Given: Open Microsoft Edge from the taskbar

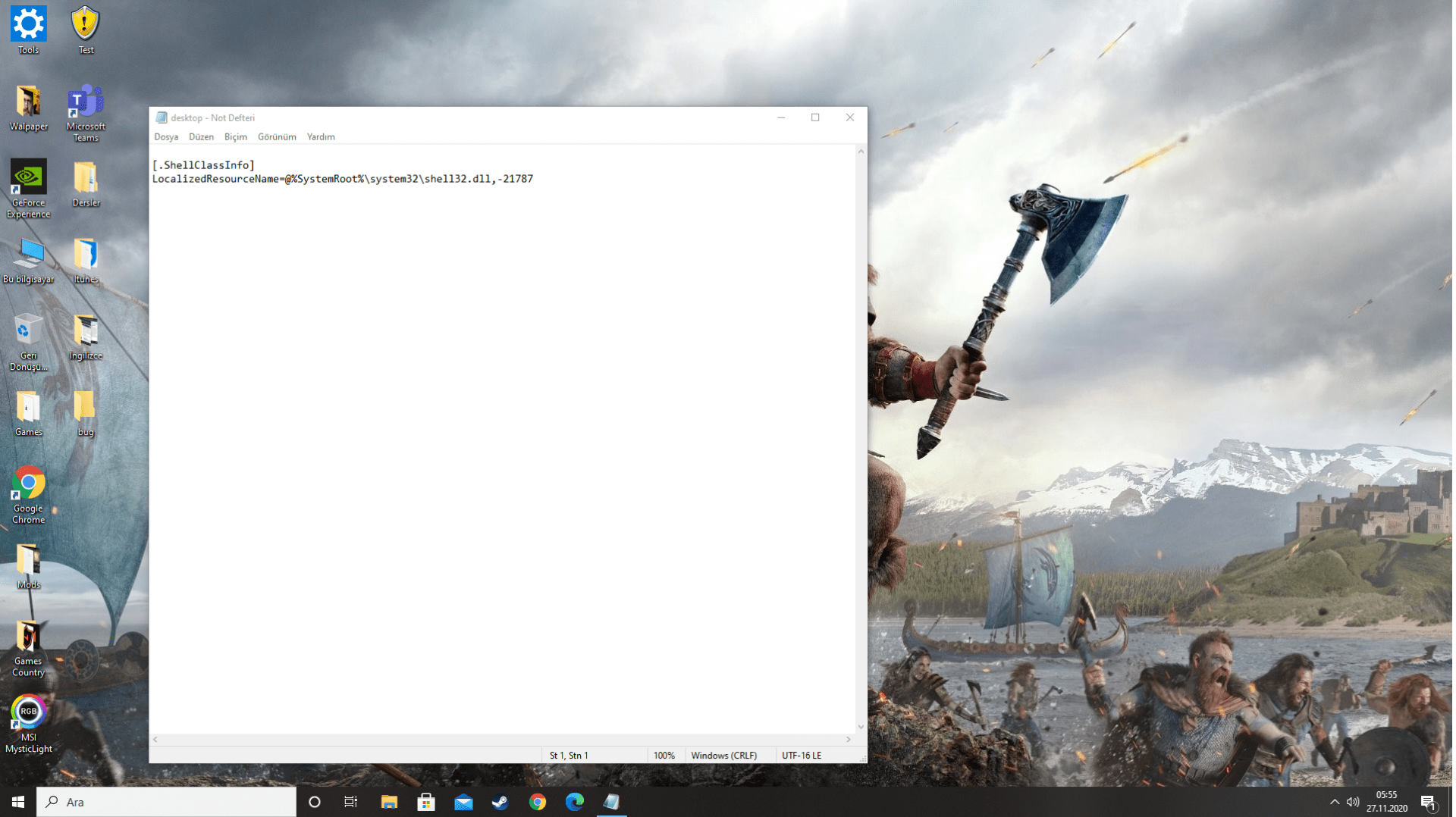Looking at the screenshot, I should (575, 802).
